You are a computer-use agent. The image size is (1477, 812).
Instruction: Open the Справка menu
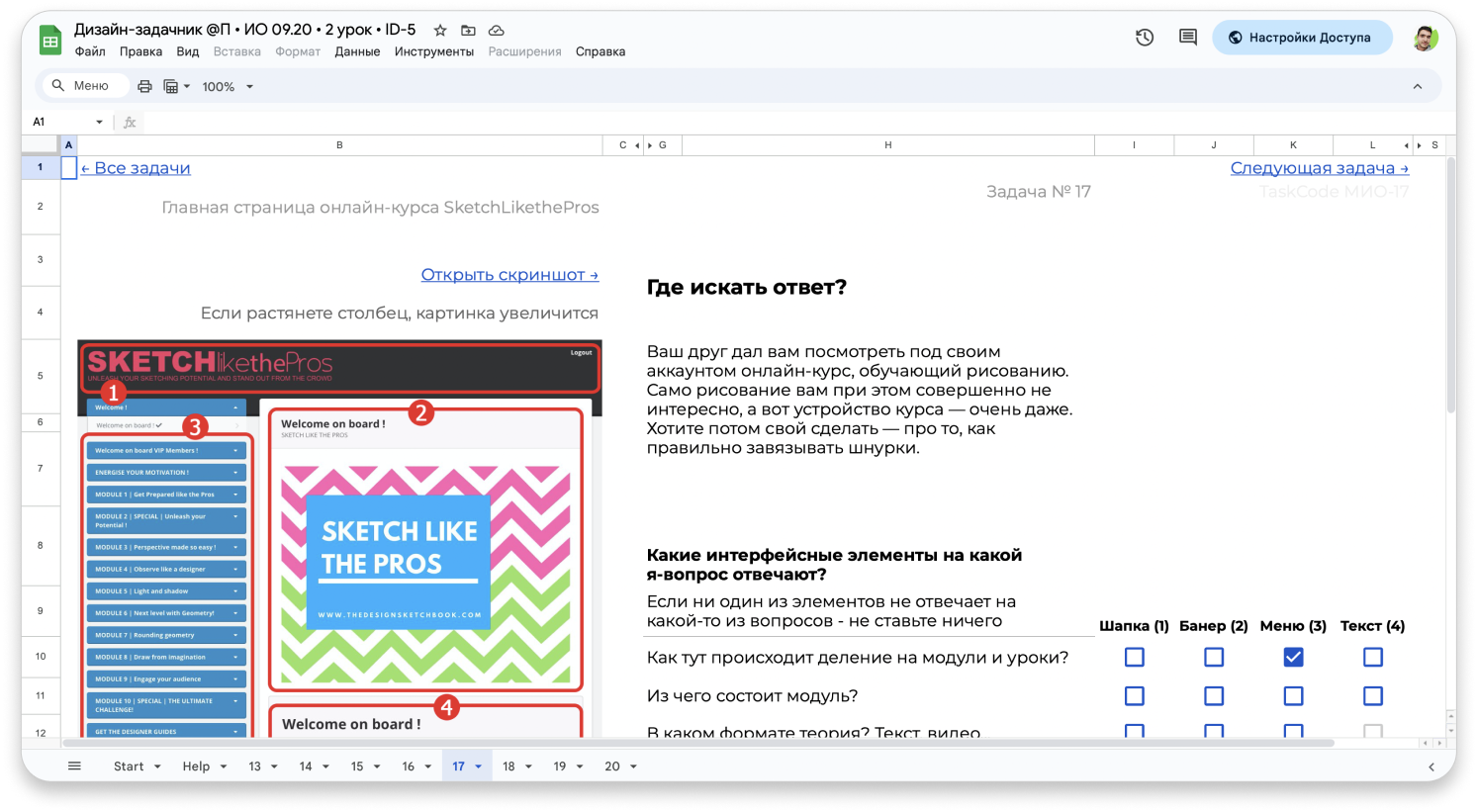coord(600,51)
